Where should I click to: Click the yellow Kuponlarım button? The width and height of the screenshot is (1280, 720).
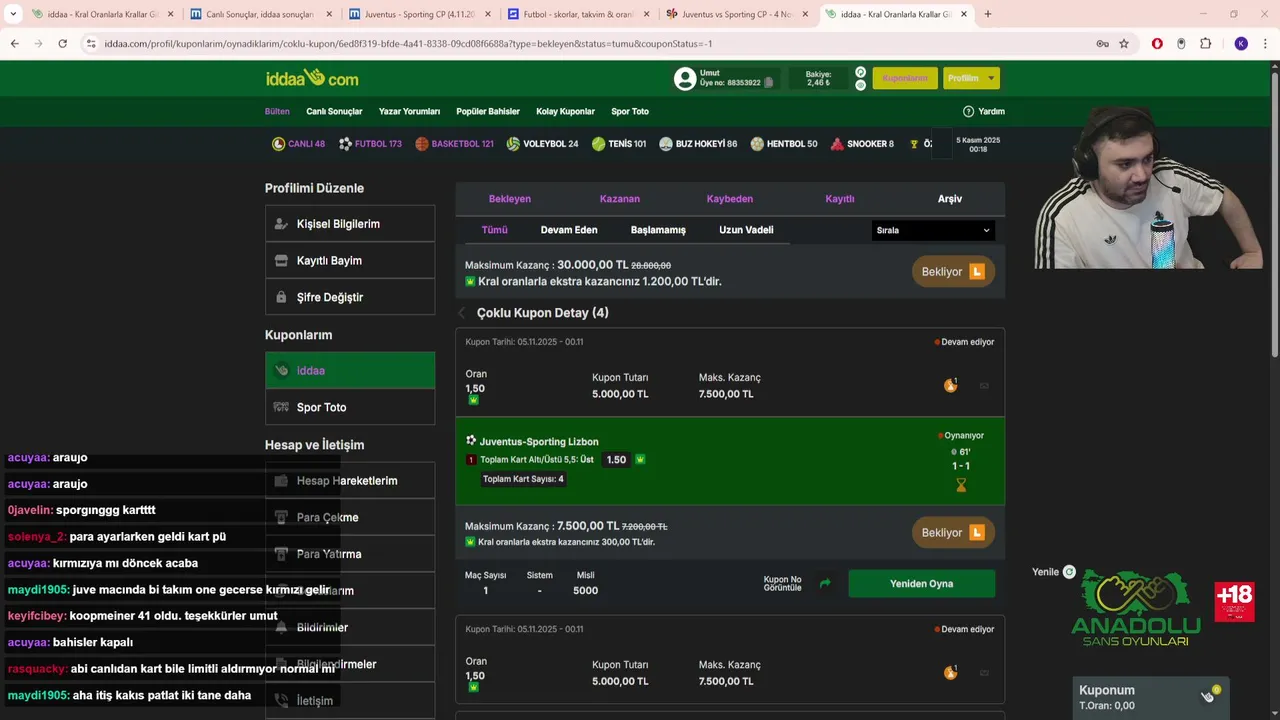coord(905,78)
